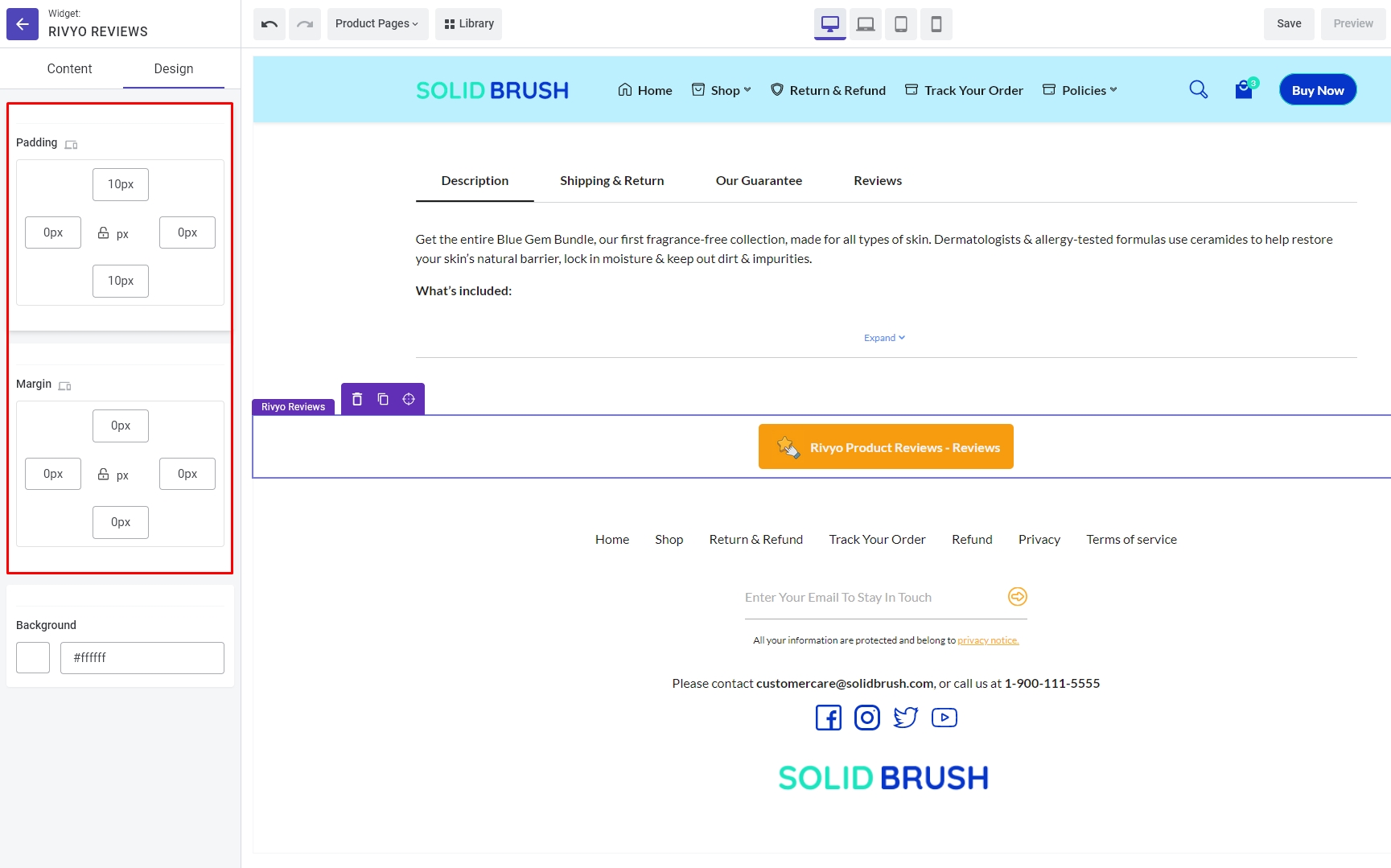
Task: Edit the top margin field
Action: [x=121, y=426]
